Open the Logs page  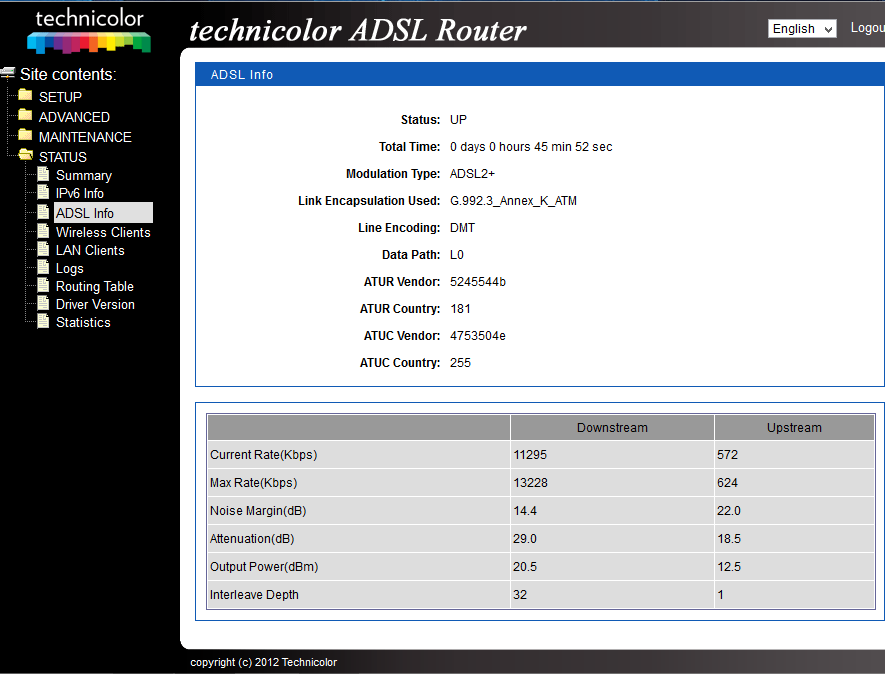pos(69,269)
